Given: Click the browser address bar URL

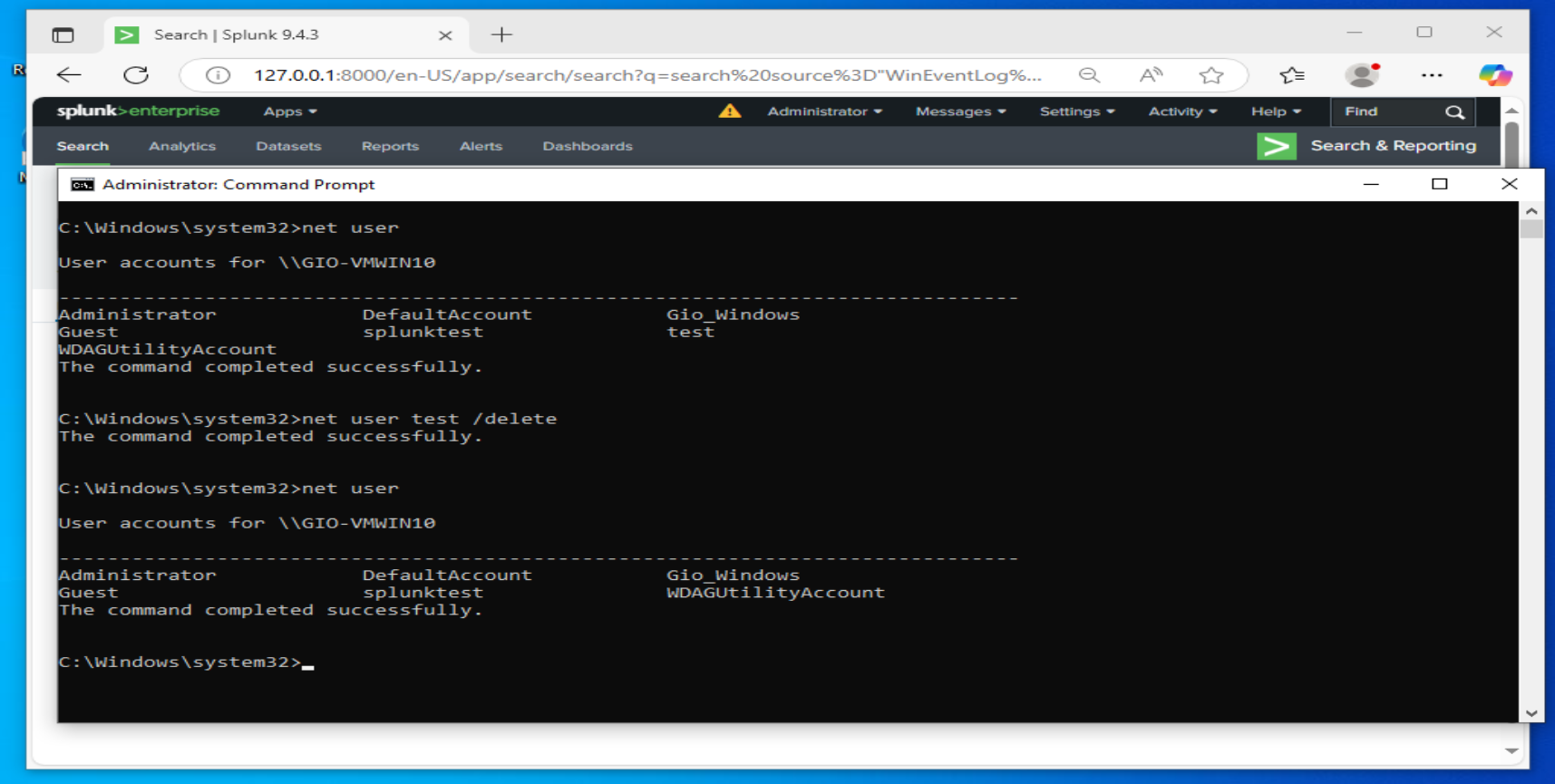Looking at the screenshot, I should pos(647,75).
